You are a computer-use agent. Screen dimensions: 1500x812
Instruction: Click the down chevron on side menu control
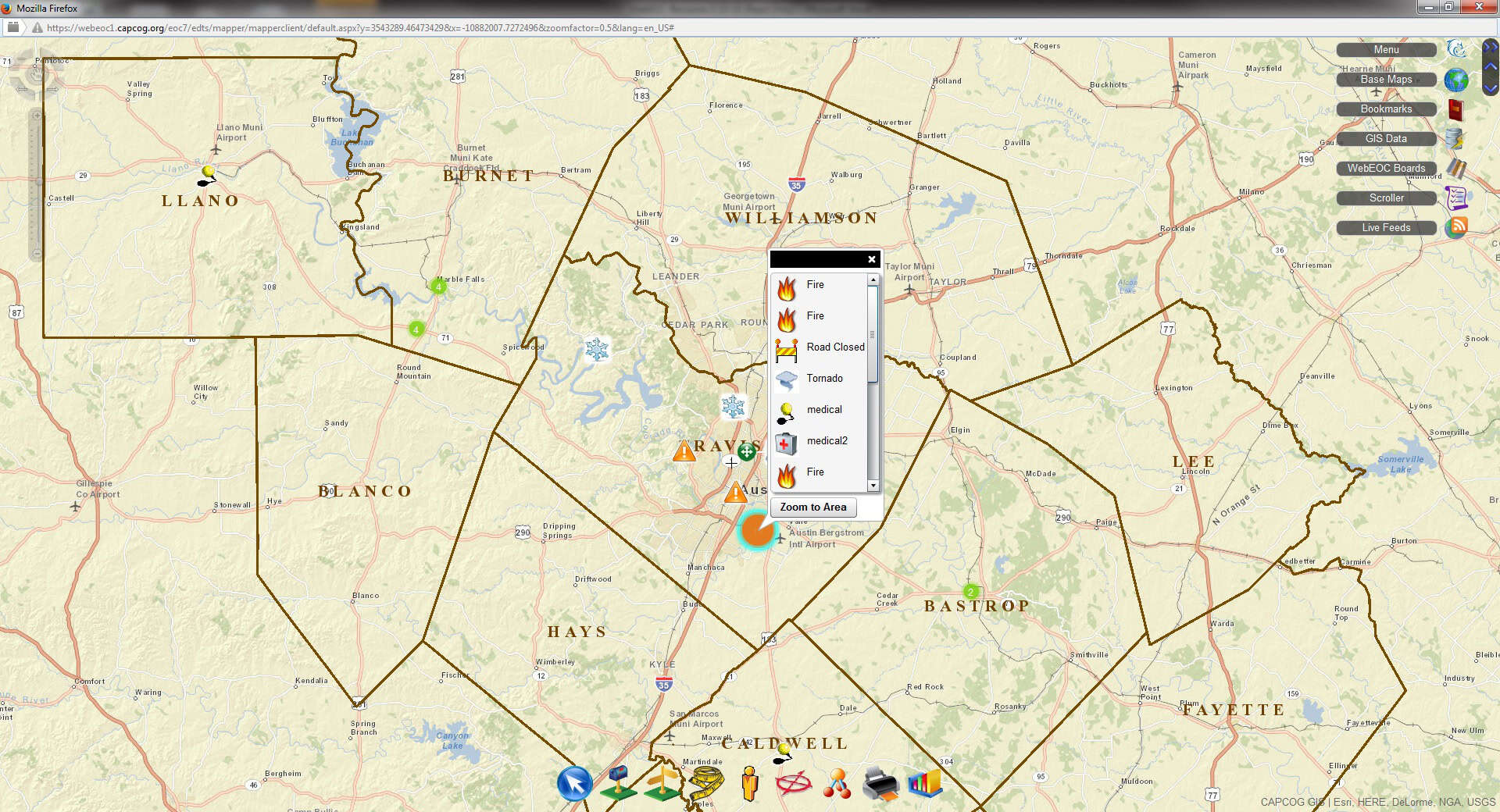(1491, 87)
